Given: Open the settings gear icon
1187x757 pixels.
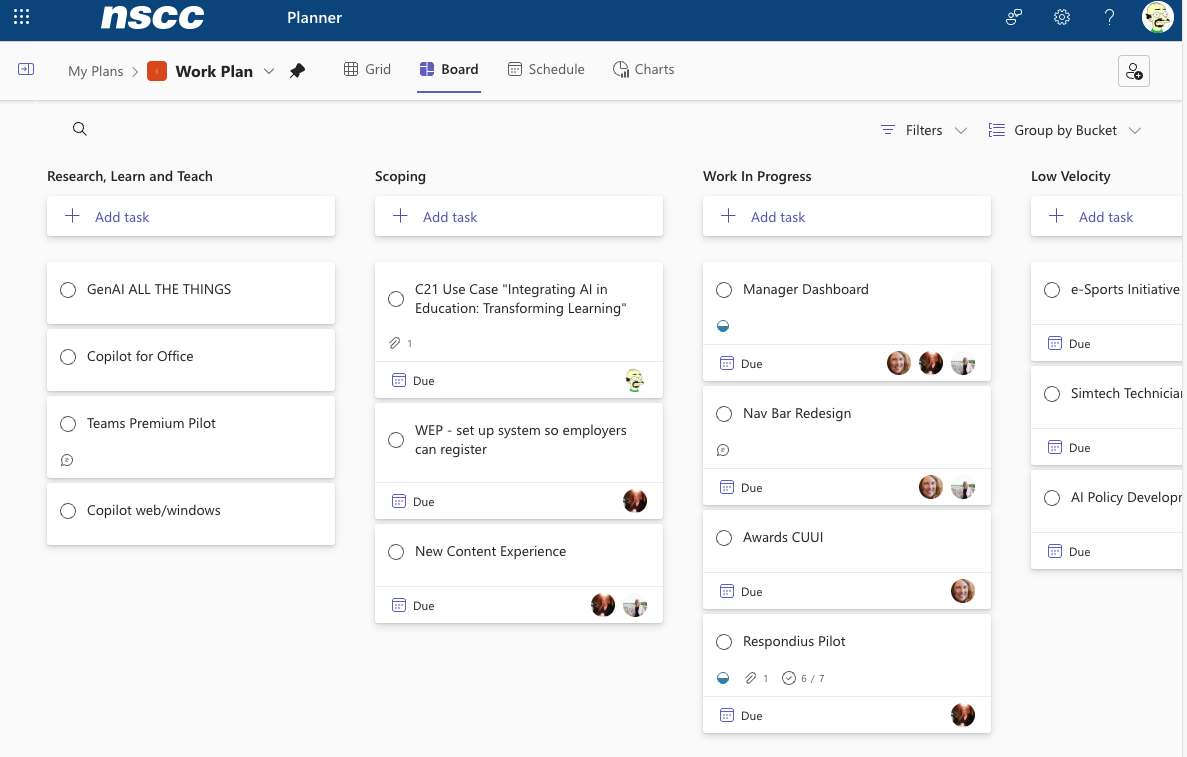Looking at the screenshot, I should pos(1062,17).
